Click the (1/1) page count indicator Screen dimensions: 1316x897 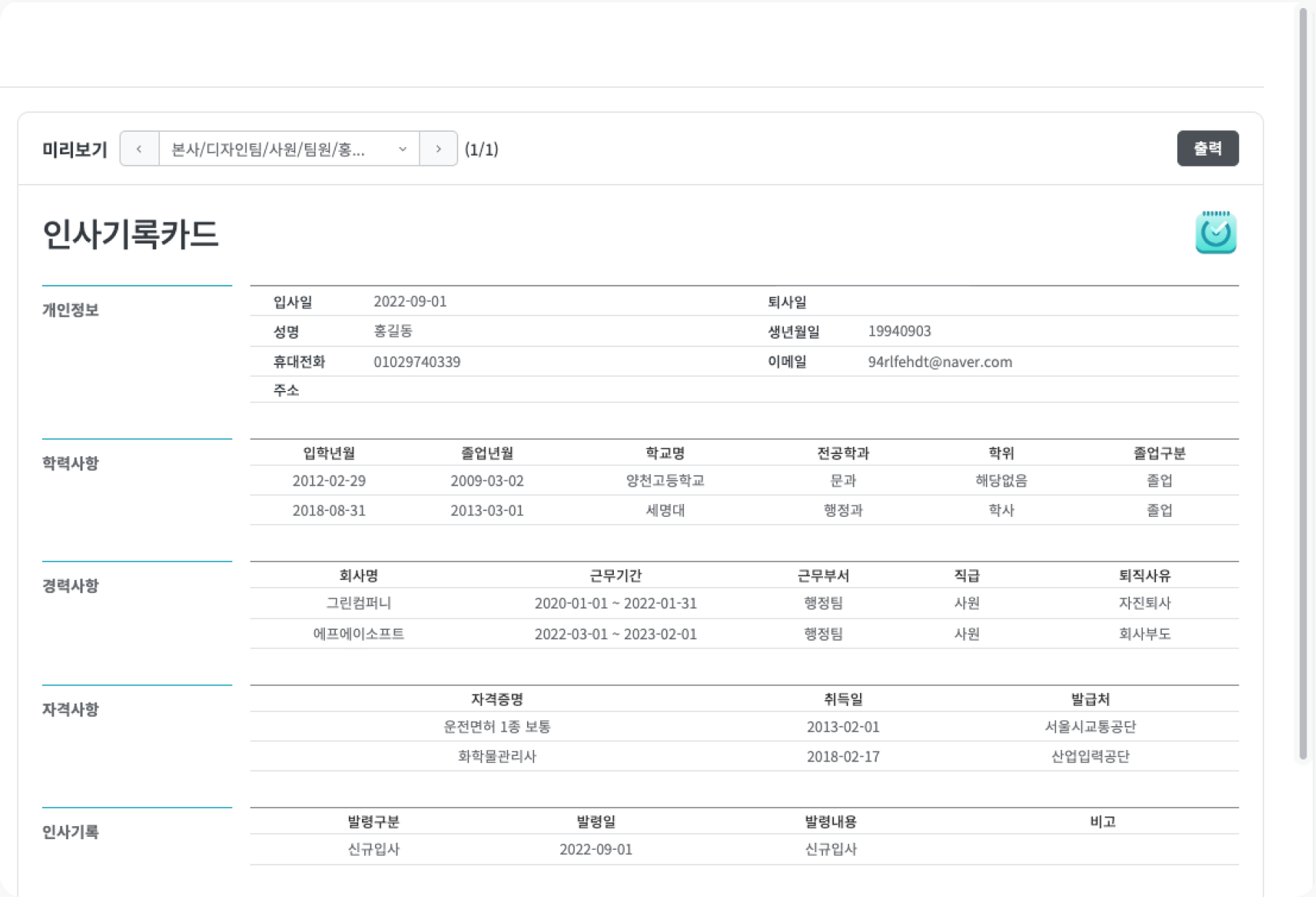tap(481, 150)
